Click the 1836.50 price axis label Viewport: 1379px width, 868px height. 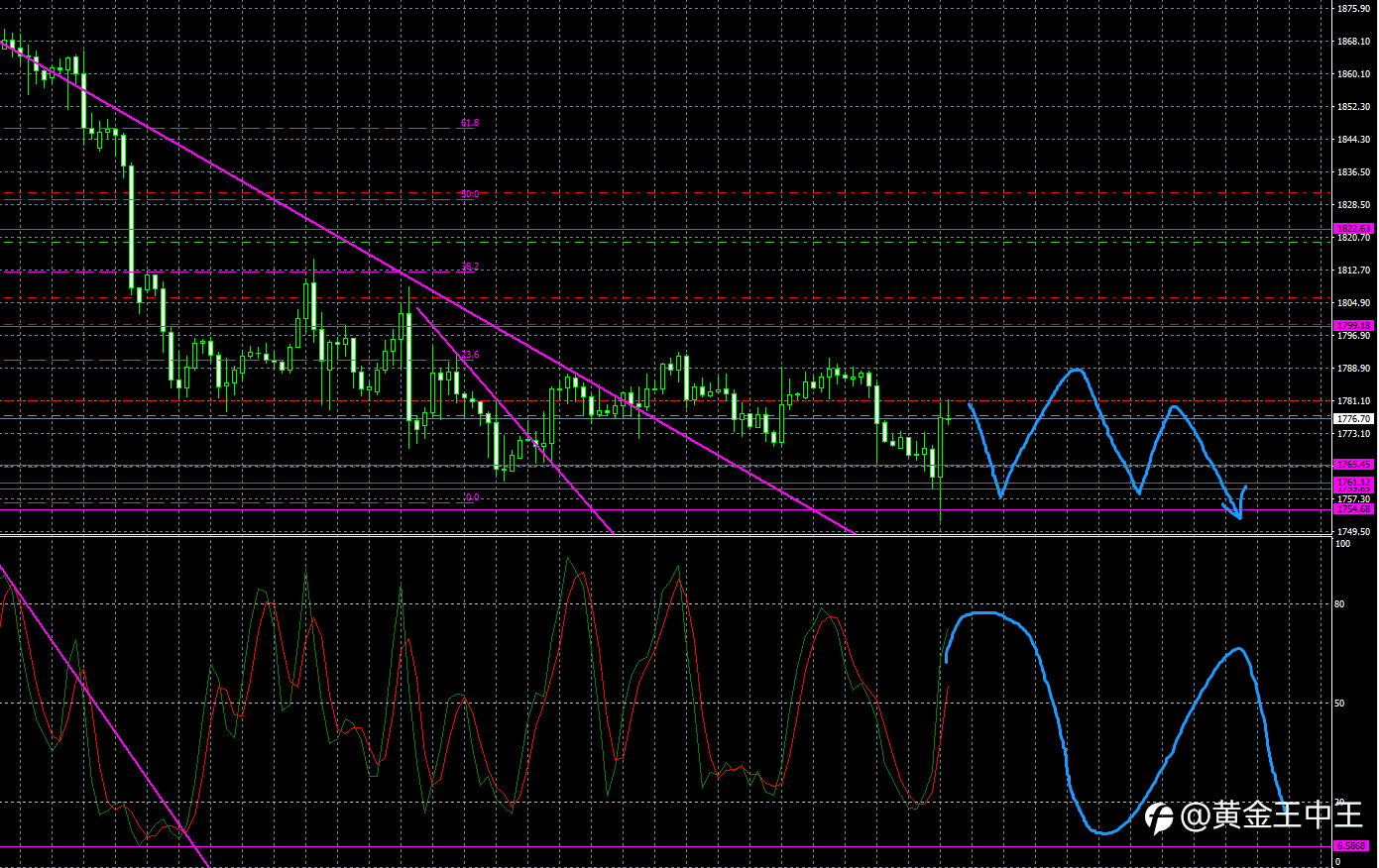pyautogui.click(x=1353, y=172)
